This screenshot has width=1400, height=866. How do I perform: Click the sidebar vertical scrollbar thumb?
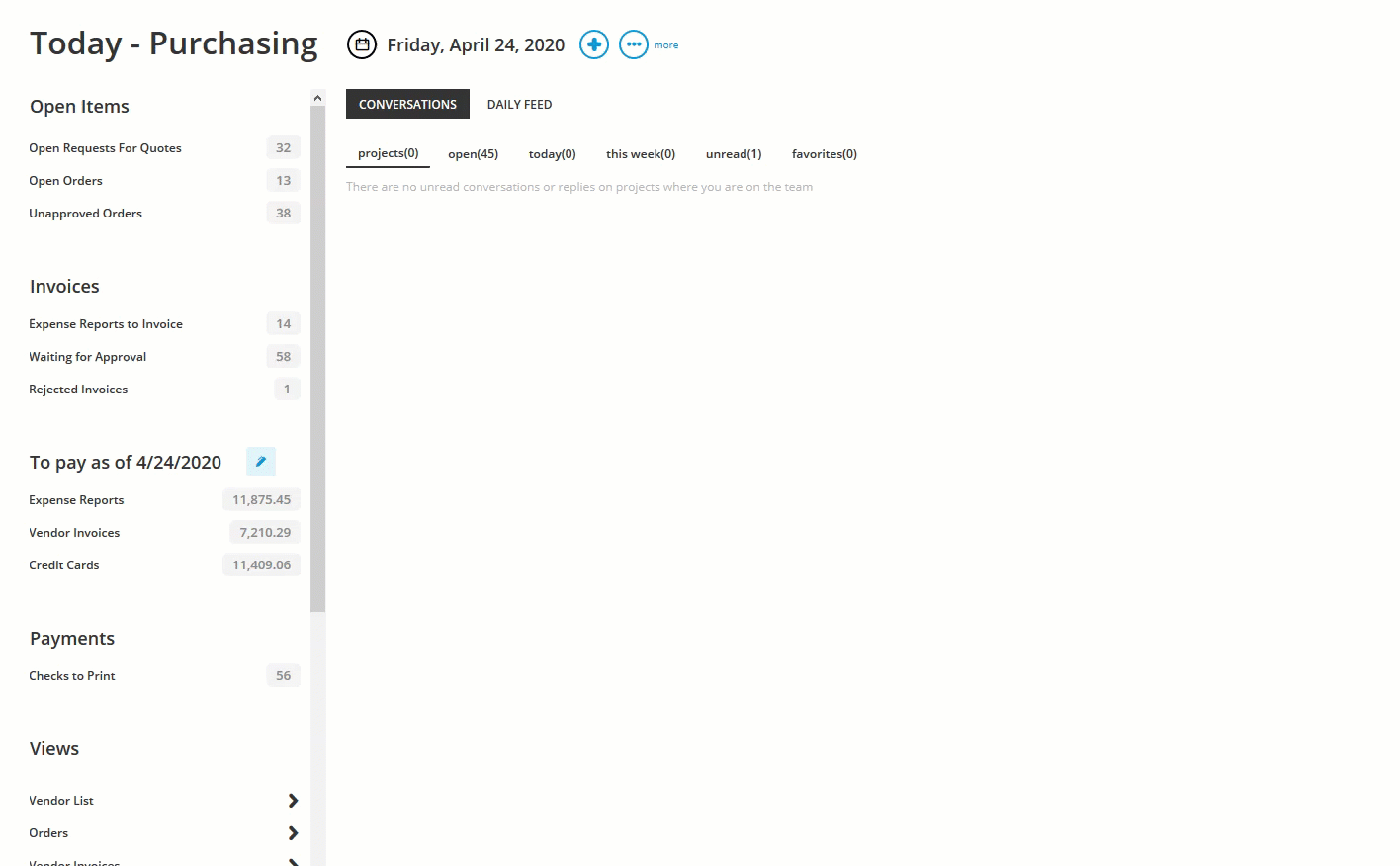pyautogui.click(x=317, y=359)
